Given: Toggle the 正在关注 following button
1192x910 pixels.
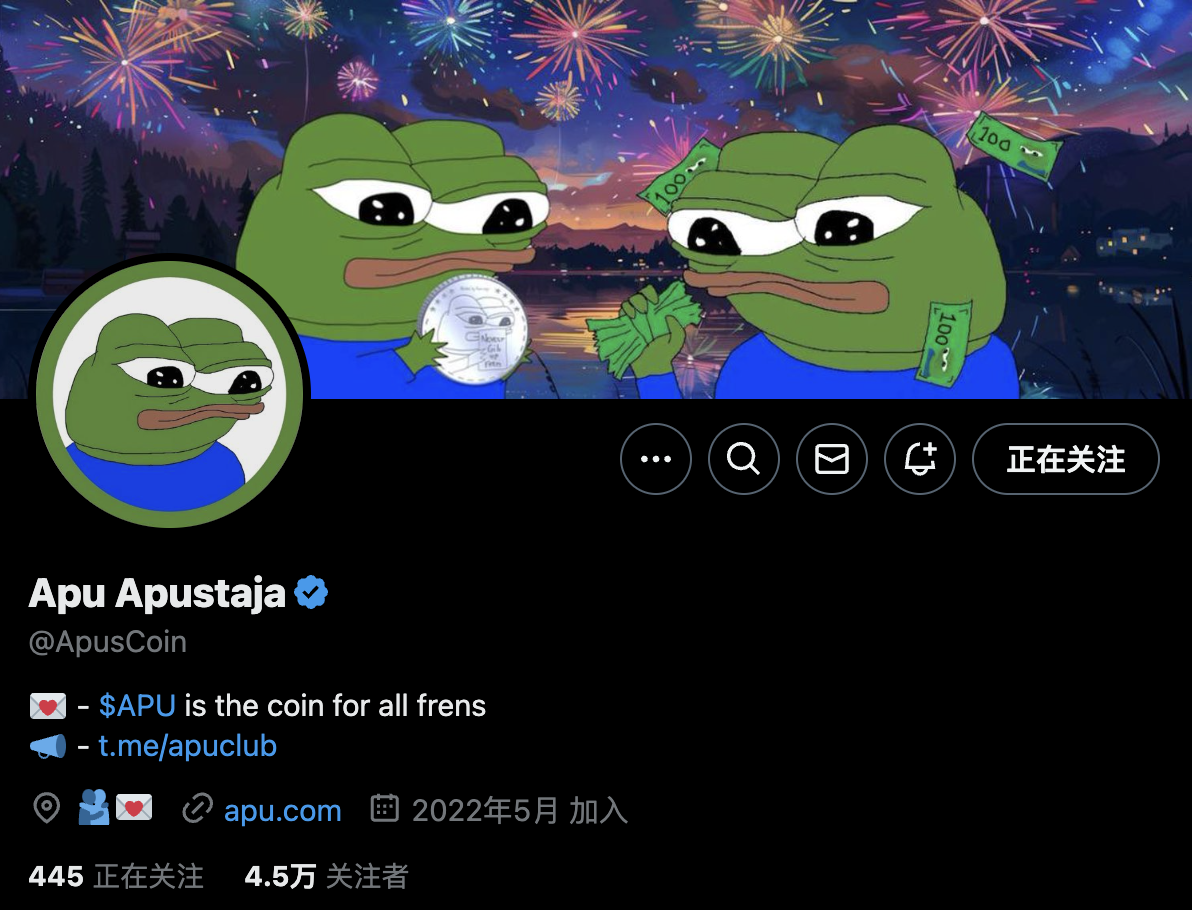Looking at the screenshot, I should click(1065, 459).
